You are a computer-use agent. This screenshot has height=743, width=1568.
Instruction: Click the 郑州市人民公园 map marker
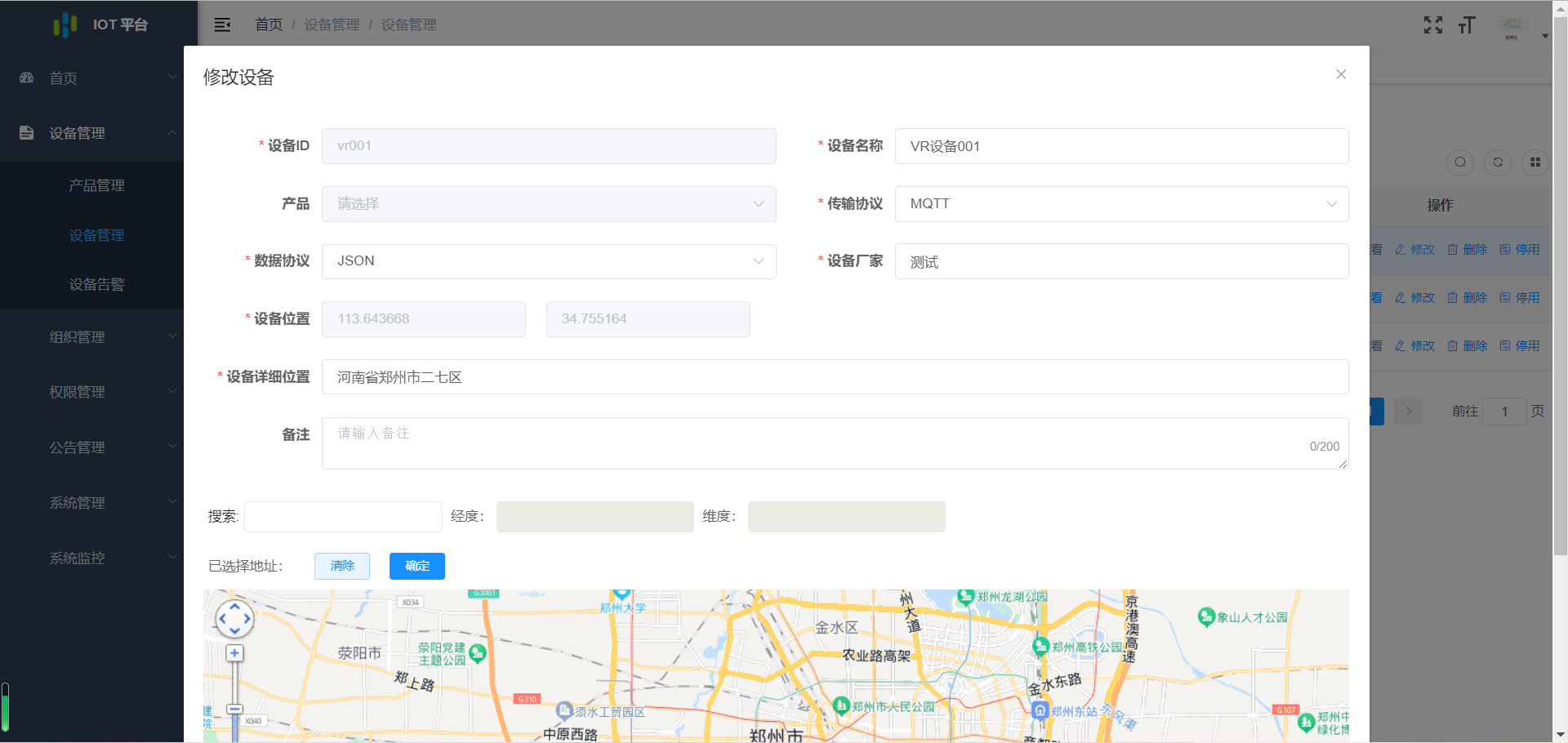pyautogui.click(x=841, y=705)
